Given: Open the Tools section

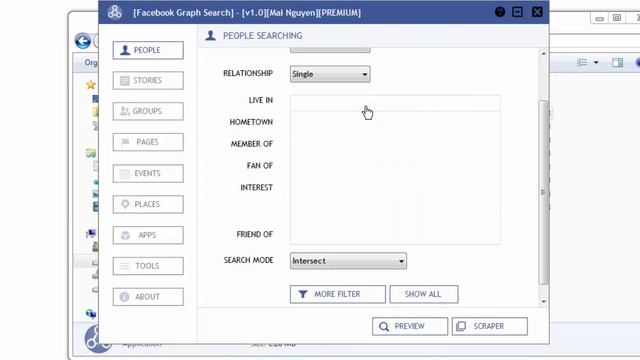Looking at the screenshot, I should point(148,266).
